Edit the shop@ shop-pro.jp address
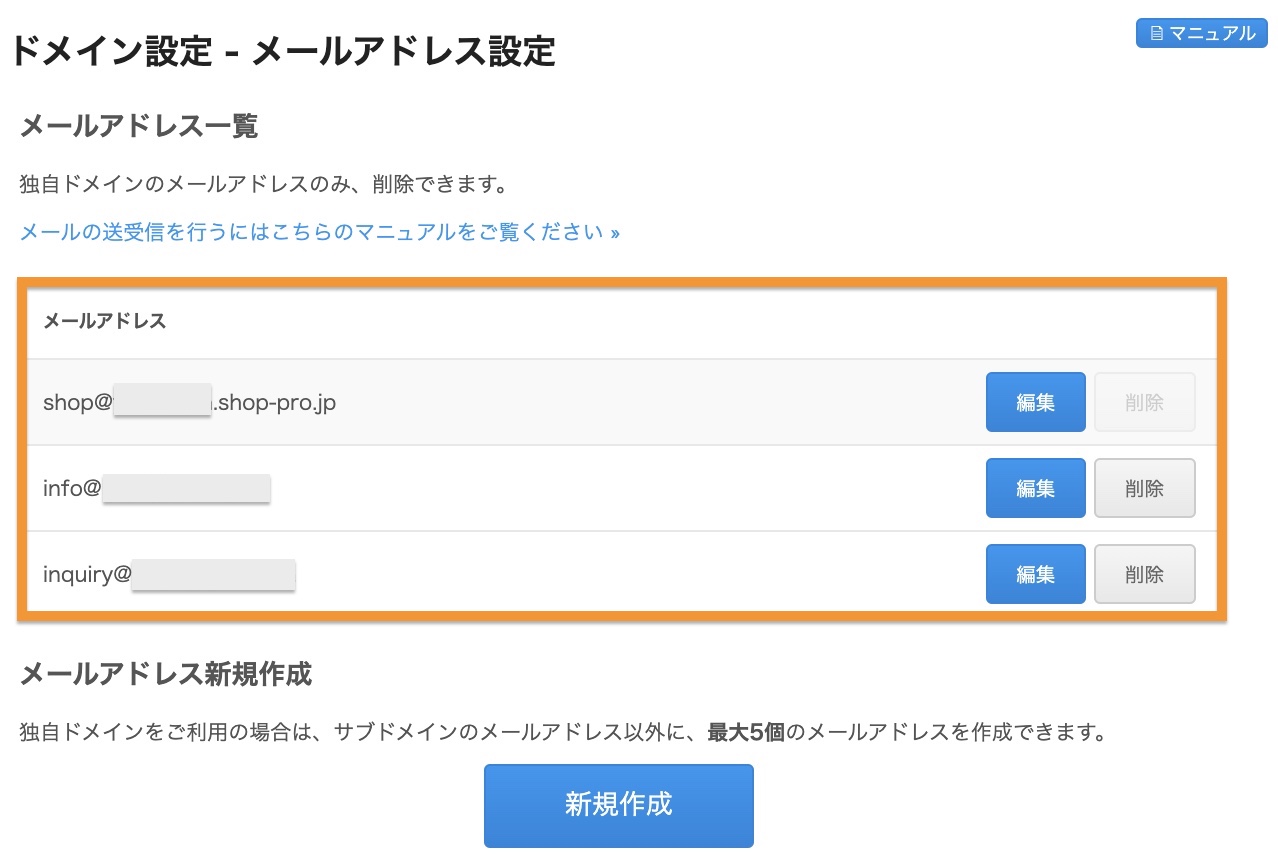Viewport: 1278px width, 860px height. coord(1035,402)
